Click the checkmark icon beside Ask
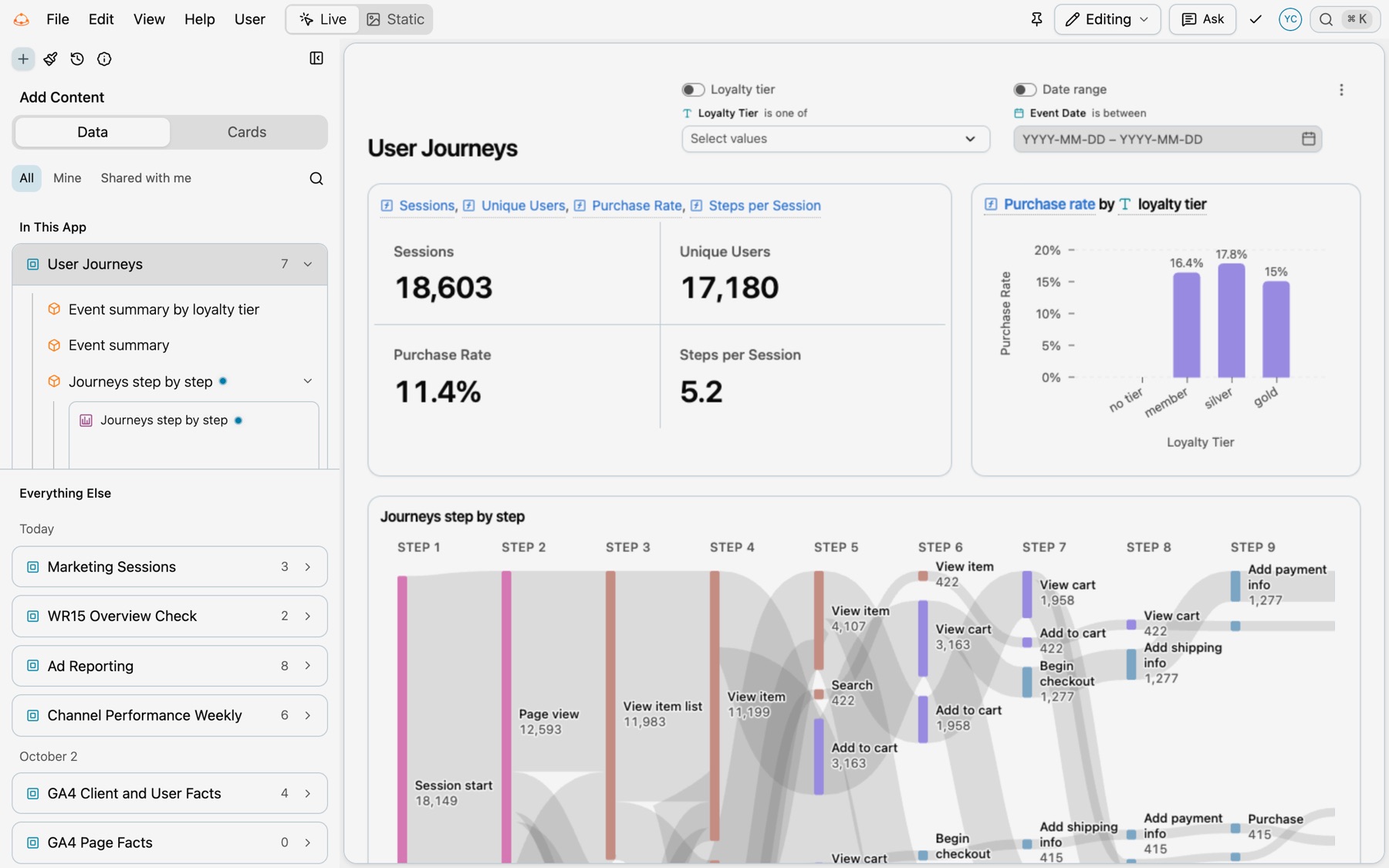 (x=1256, y=19)
